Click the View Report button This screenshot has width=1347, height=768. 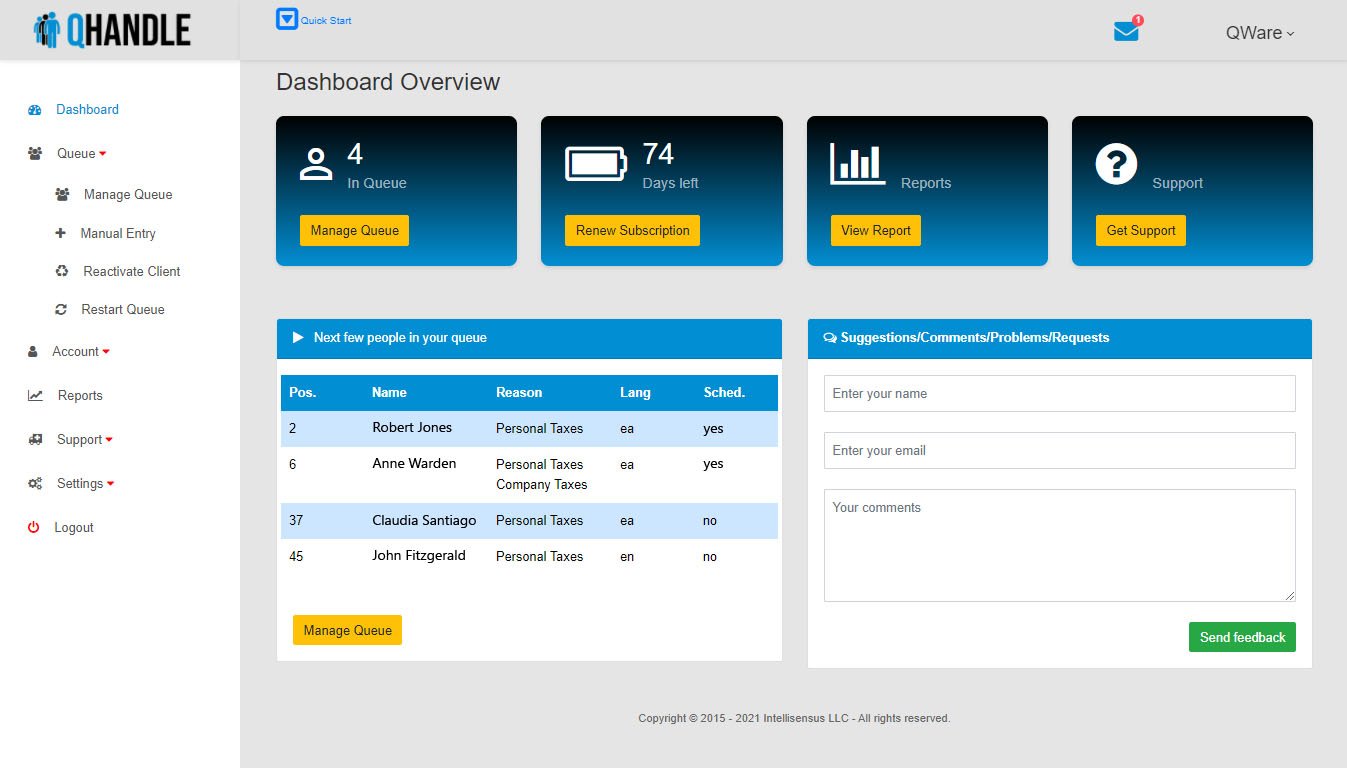(x=875, y=231)
